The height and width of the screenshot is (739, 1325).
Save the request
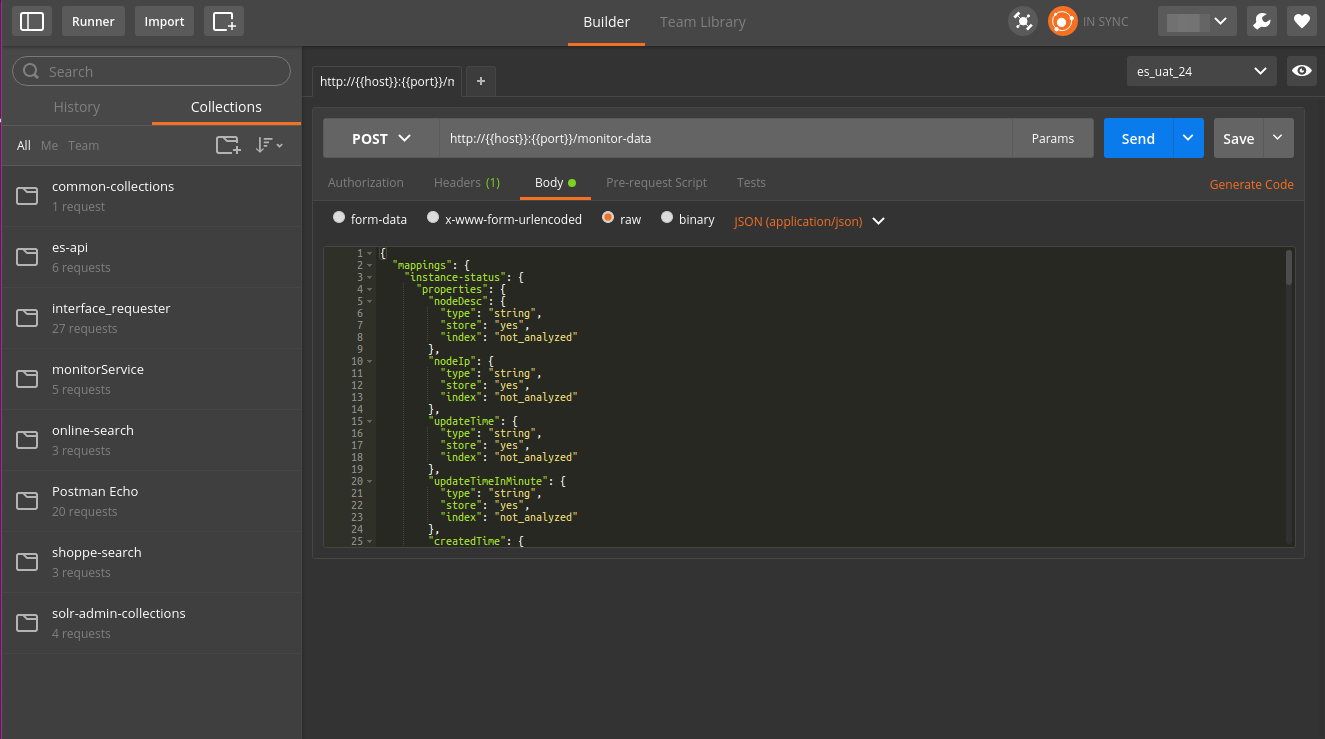1239,139
